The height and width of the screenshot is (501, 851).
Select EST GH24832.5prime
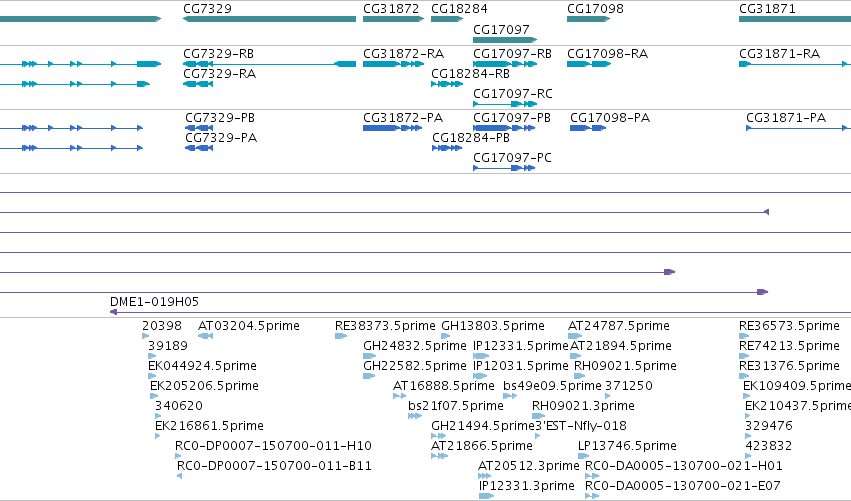coord(370,356)
